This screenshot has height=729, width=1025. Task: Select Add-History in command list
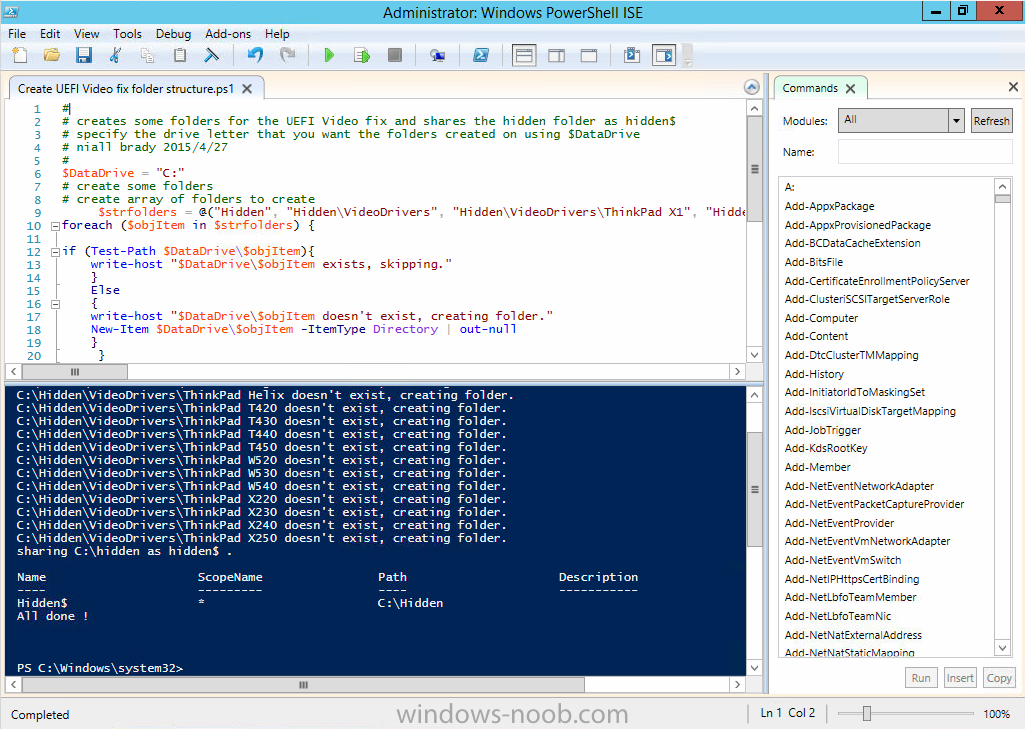point(814,374)
